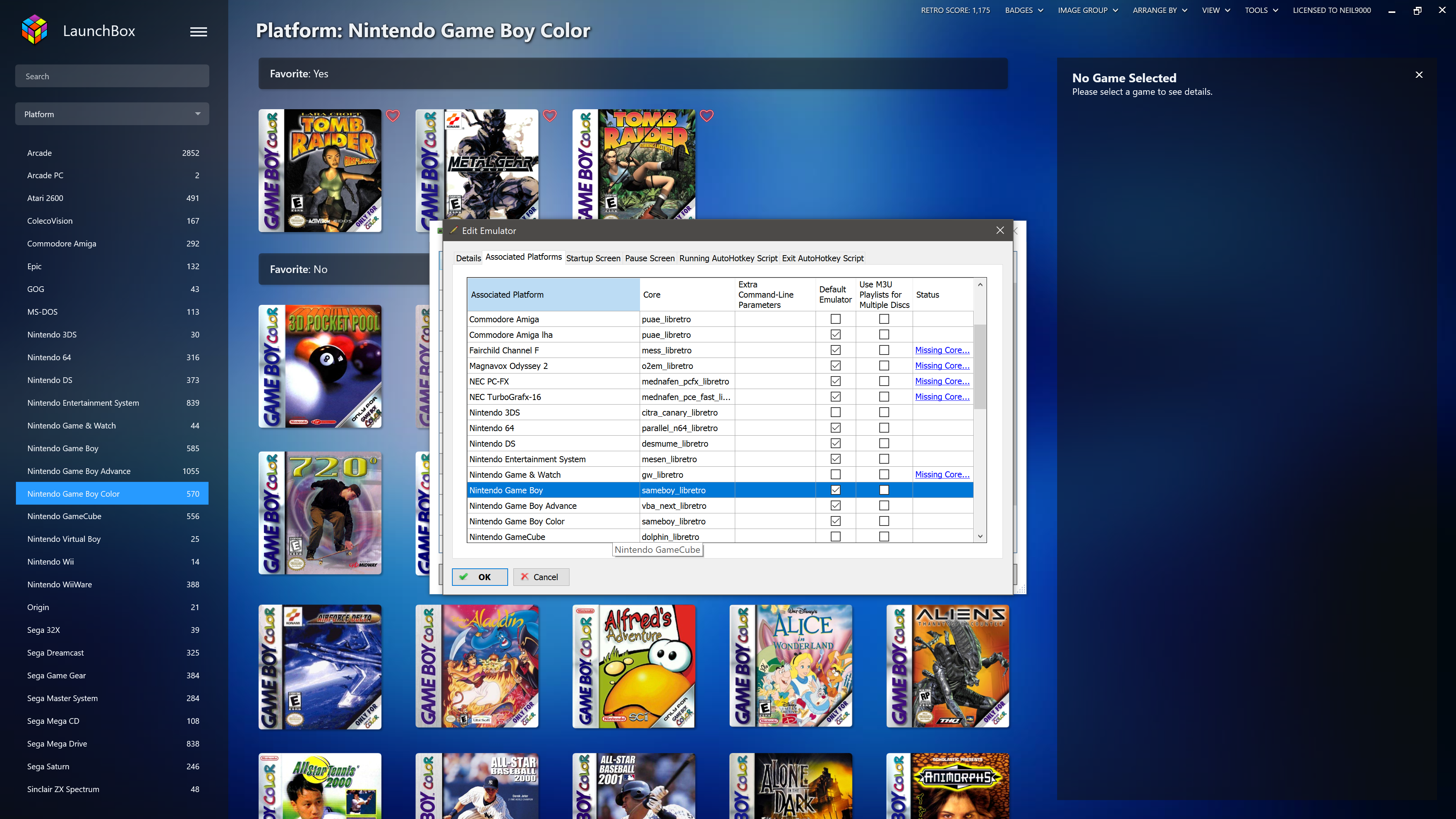
Task: Toggle favorite heart on second Tomb Raider game
Action: (x=706, y=116)
